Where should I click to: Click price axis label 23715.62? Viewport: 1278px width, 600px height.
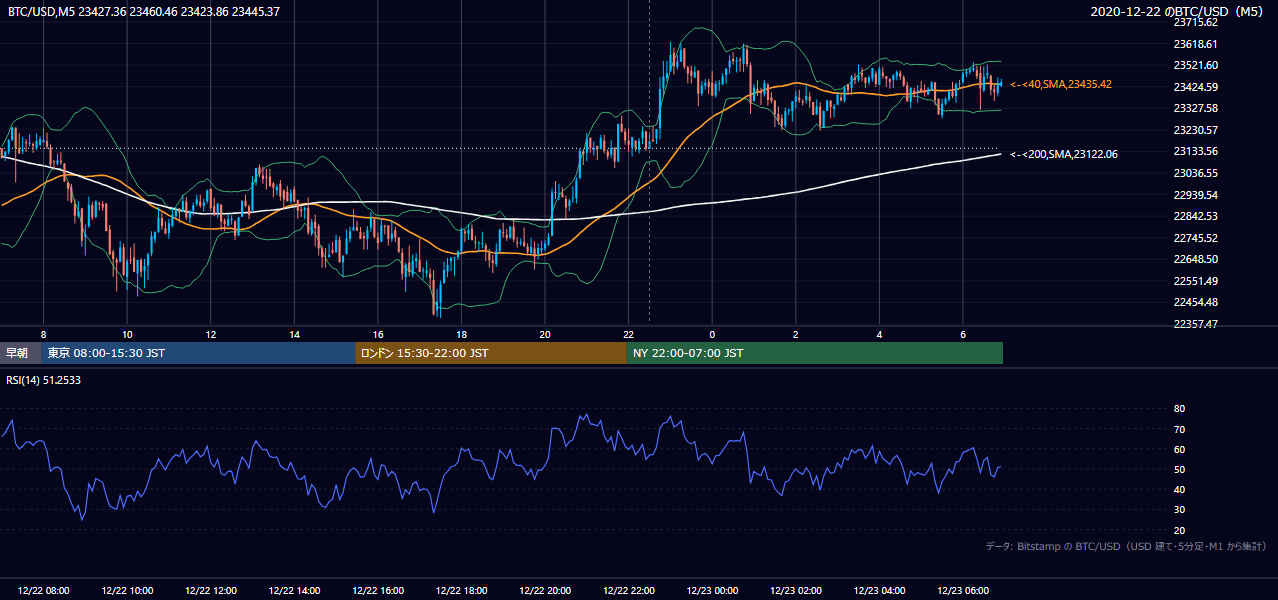pyautogui.click(x=1195, y=22)
